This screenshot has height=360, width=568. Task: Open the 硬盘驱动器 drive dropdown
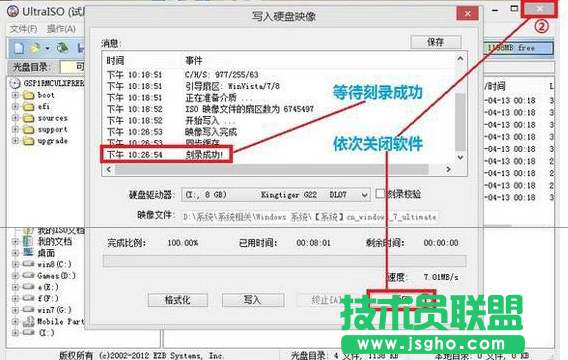pyautogui.click(x=276, y=195)
